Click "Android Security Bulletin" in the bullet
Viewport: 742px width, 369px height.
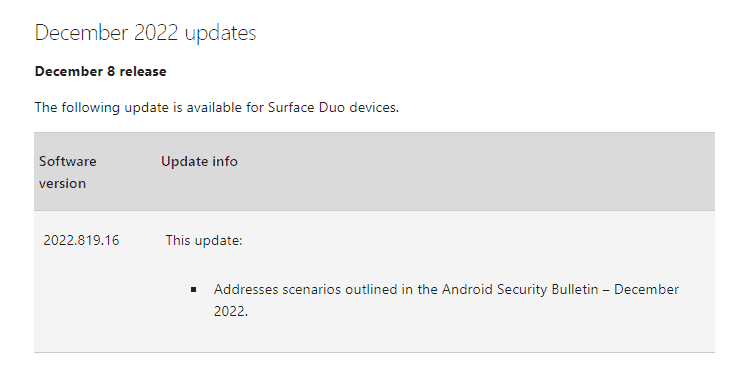[x=520, y=289]
